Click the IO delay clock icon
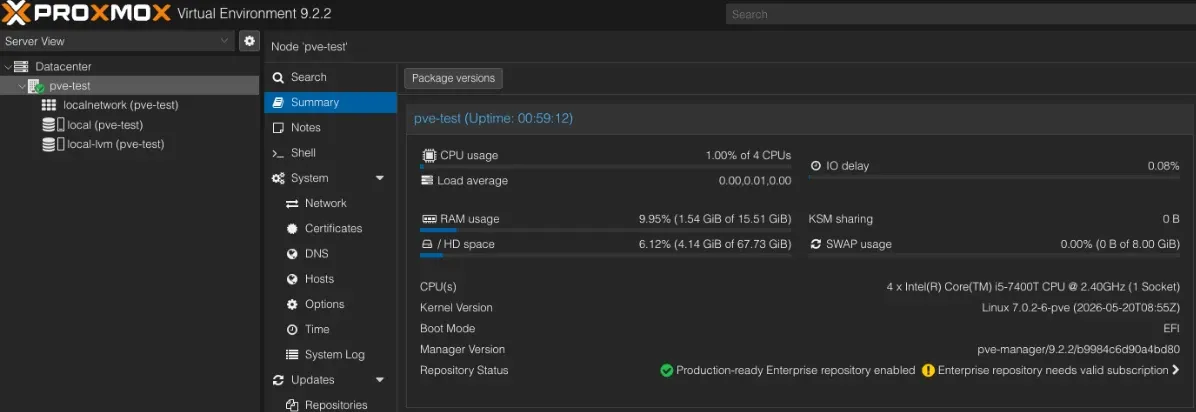The width and height of the screenshot is (1196, 412). [815, 166]
